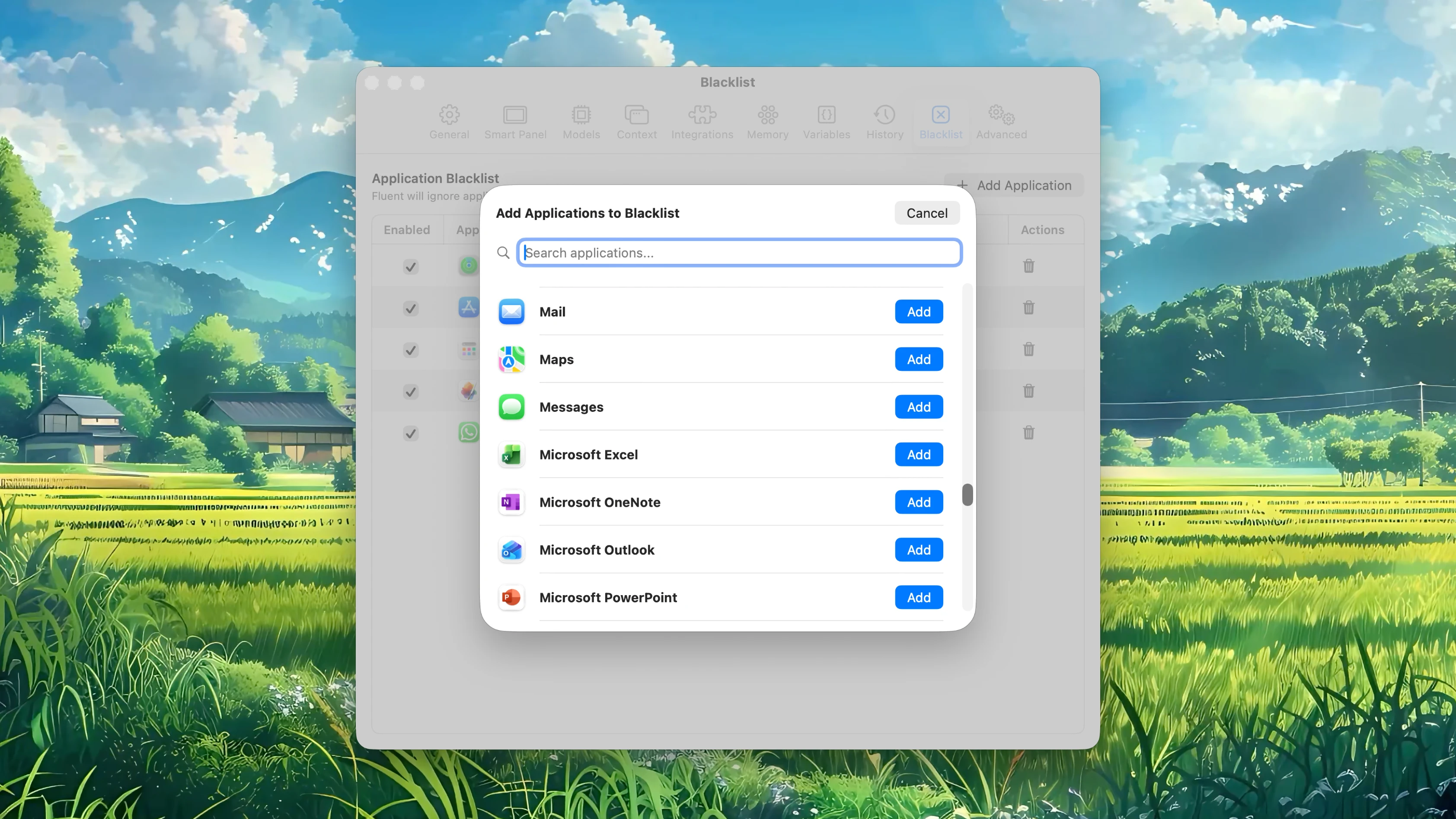Click the Microsoft PowerPoint icon
This screenshot has width=1456, height=819.
click(511, 597)
